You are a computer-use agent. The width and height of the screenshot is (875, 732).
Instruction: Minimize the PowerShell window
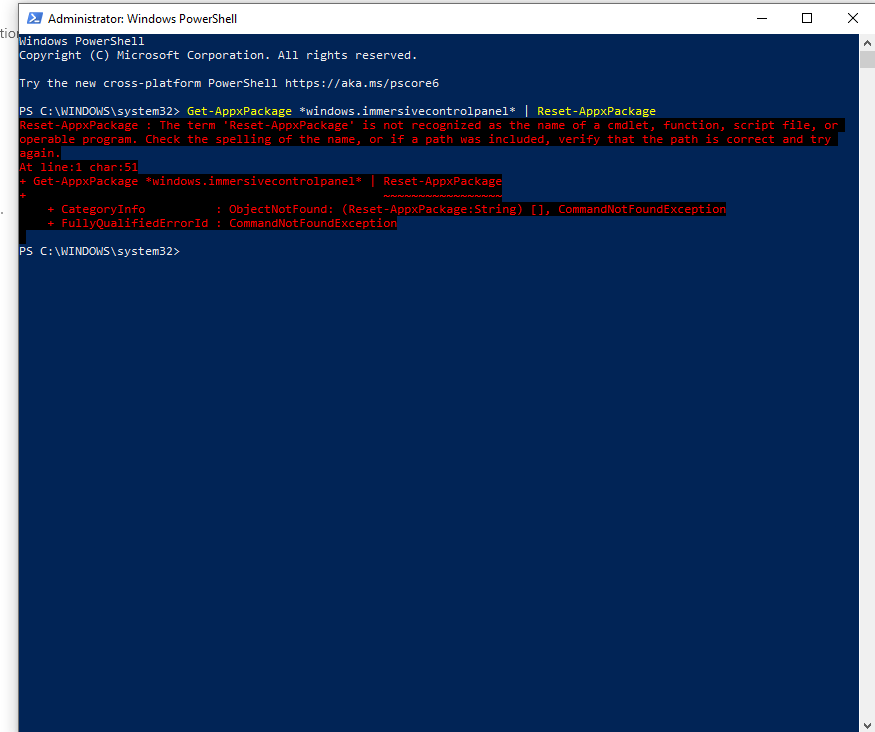[x=762, y=18]
